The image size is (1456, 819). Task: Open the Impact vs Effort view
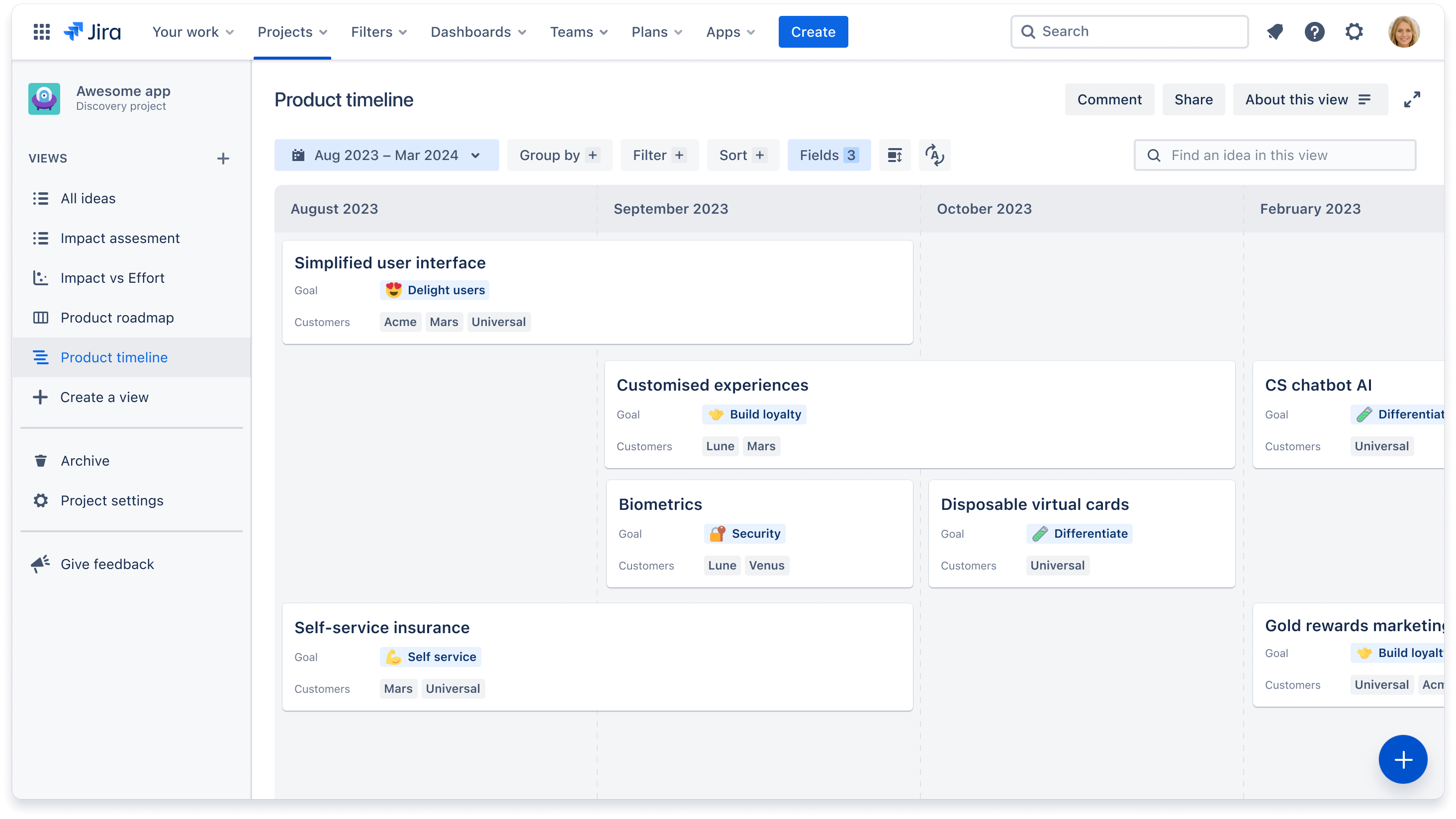click(112, 278)
